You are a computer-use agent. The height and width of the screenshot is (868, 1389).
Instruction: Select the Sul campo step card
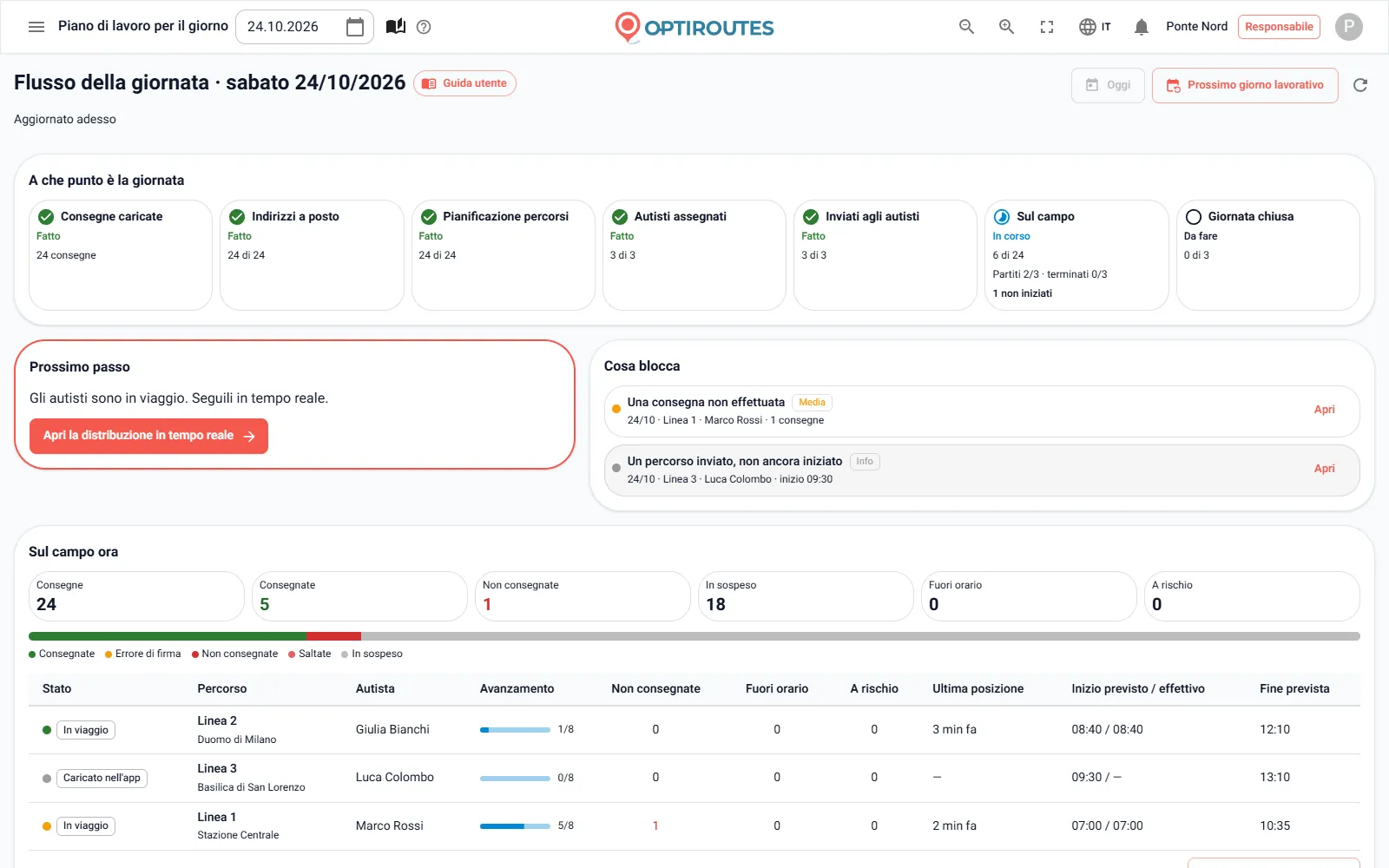[x=1076, y=255]
